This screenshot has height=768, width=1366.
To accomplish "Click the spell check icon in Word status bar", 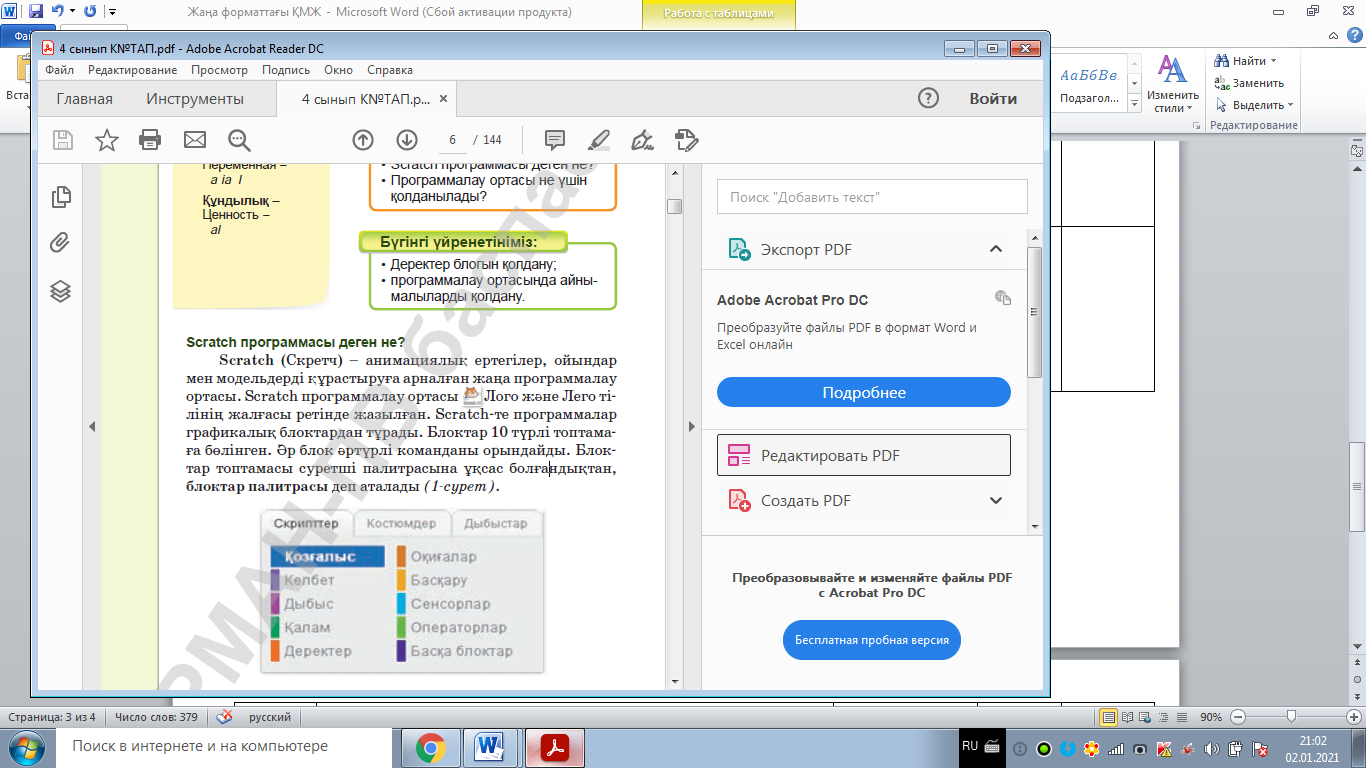I will pyautogui.click(x=225, y=717).
